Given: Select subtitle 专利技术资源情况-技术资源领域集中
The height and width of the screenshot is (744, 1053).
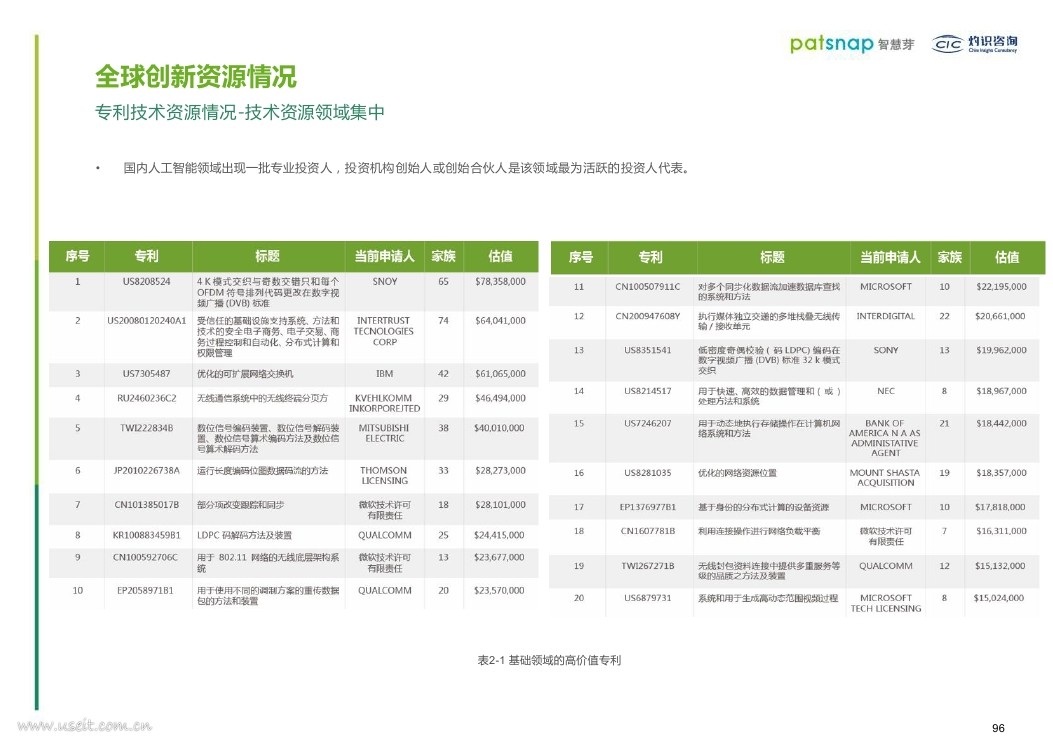Looking at the screenshot, I should click(240, 112).
